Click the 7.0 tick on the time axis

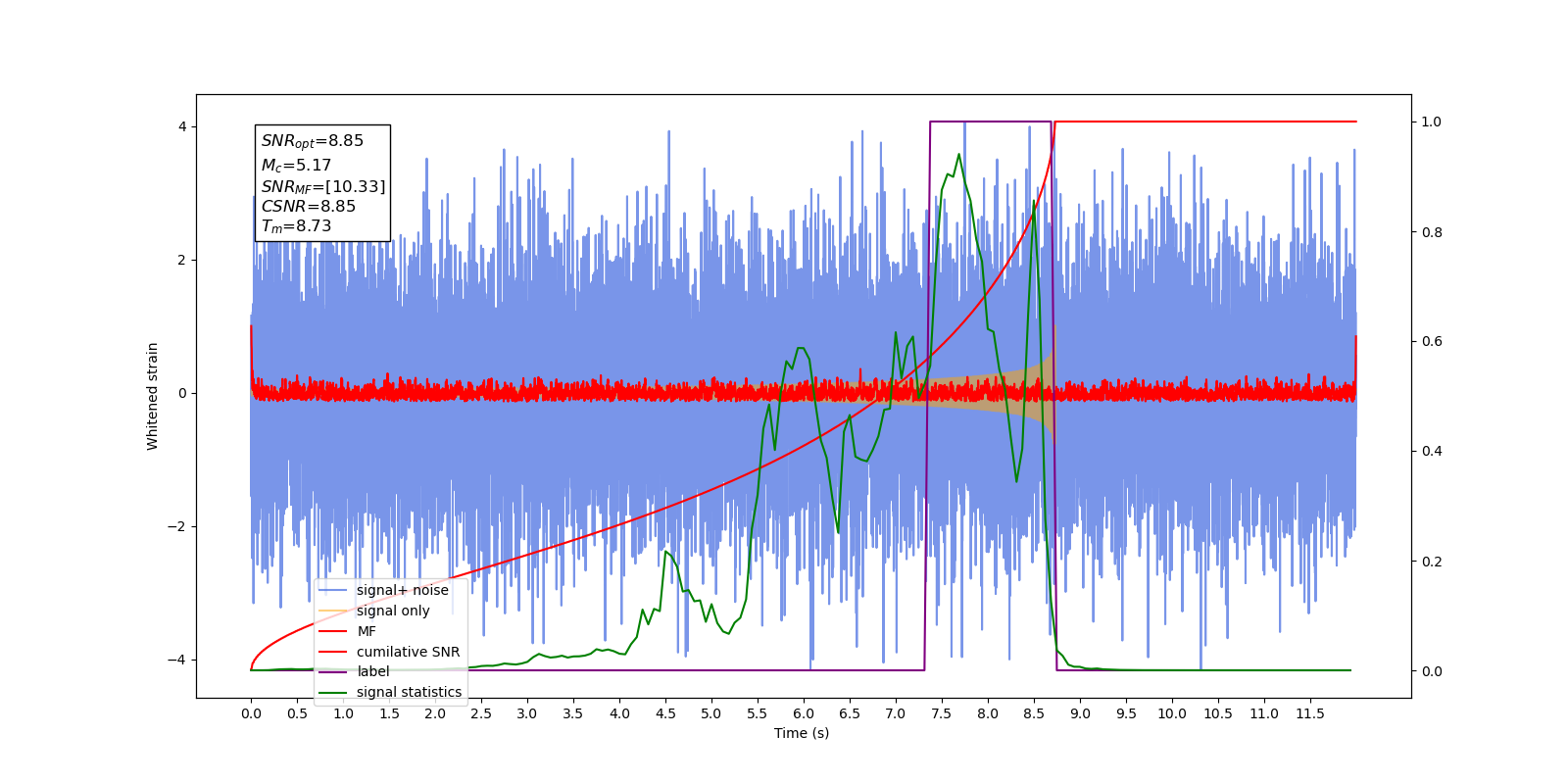coord(896,713)
